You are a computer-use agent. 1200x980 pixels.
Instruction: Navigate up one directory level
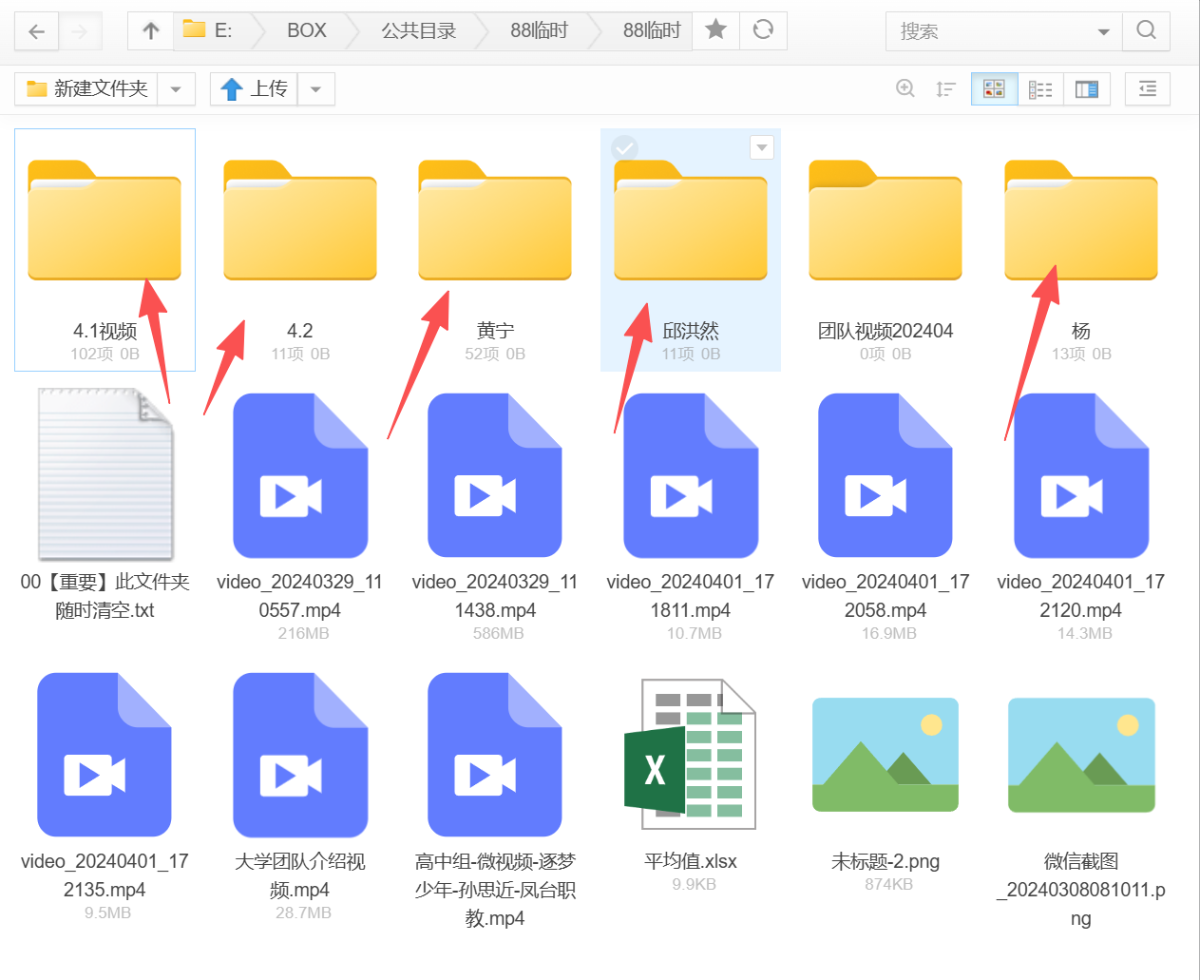[151, 31]
